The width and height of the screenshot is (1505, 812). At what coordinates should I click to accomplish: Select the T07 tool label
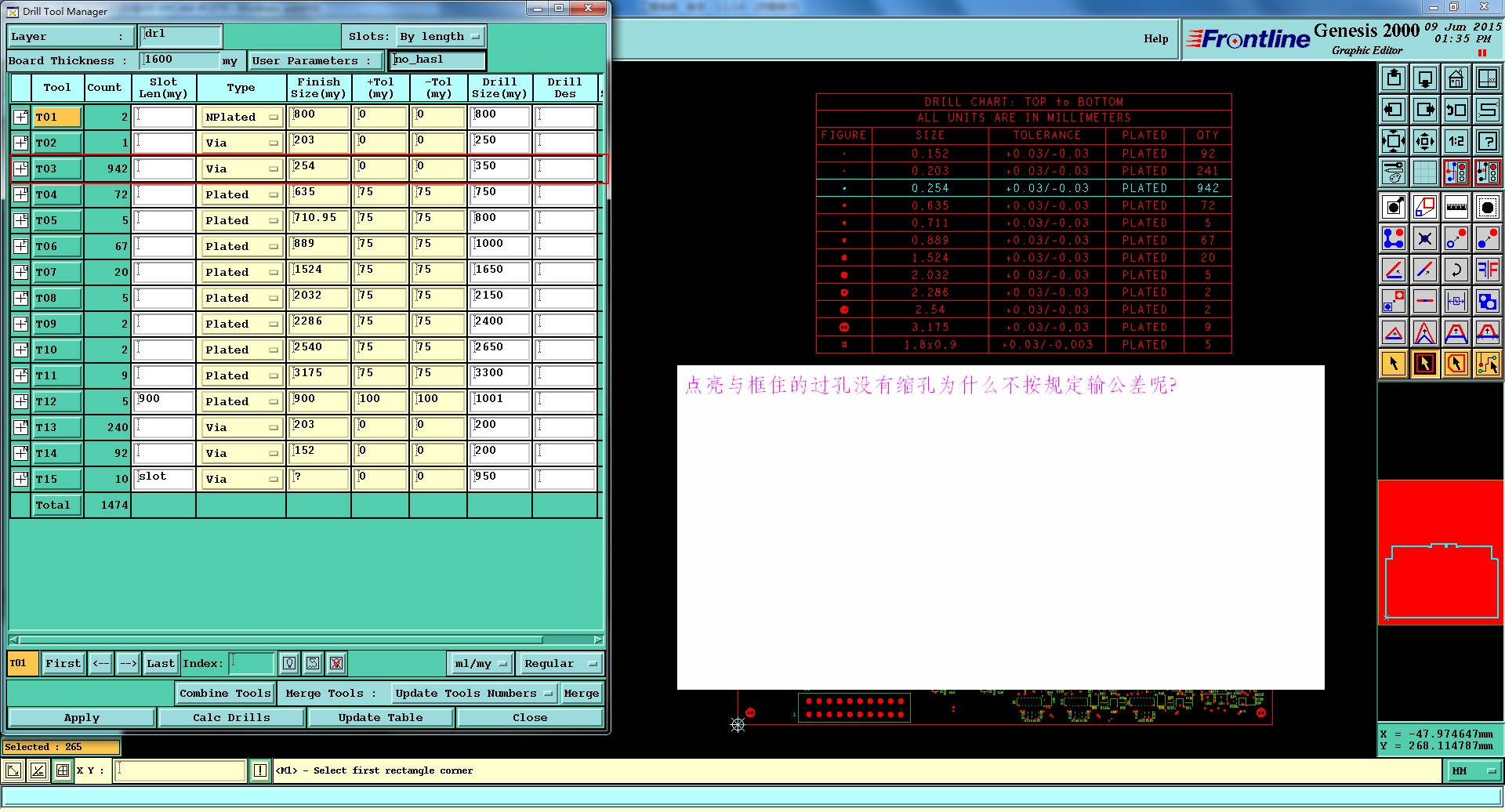pos(57,272)
